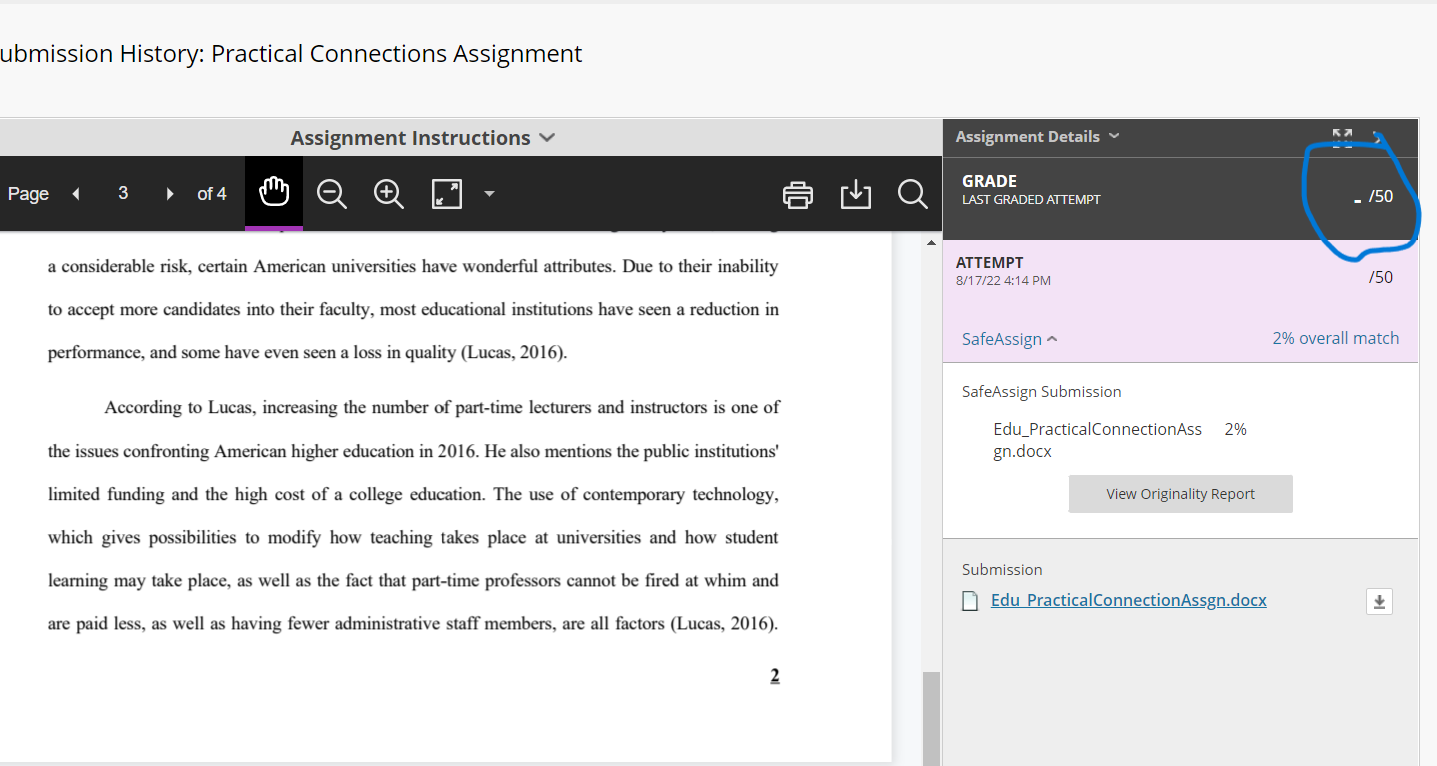The width and height of the screenshot is (1437, 766).
Task: Open Edu_PracticalConnectionAssgn.docx submission link
Action: (1129, 600)
